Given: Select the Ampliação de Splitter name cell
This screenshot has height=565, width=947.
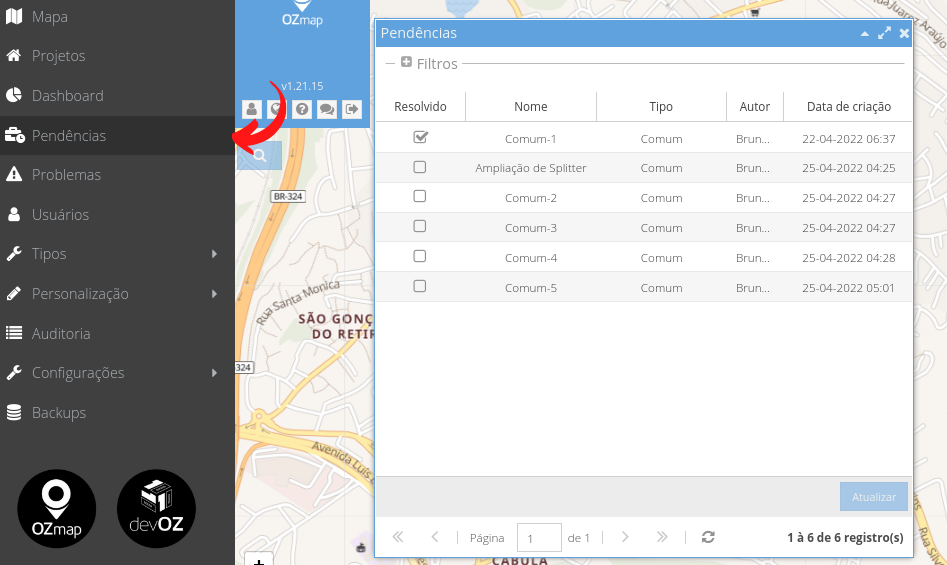Looking at the screenshot, I should [x=531, y=168].
